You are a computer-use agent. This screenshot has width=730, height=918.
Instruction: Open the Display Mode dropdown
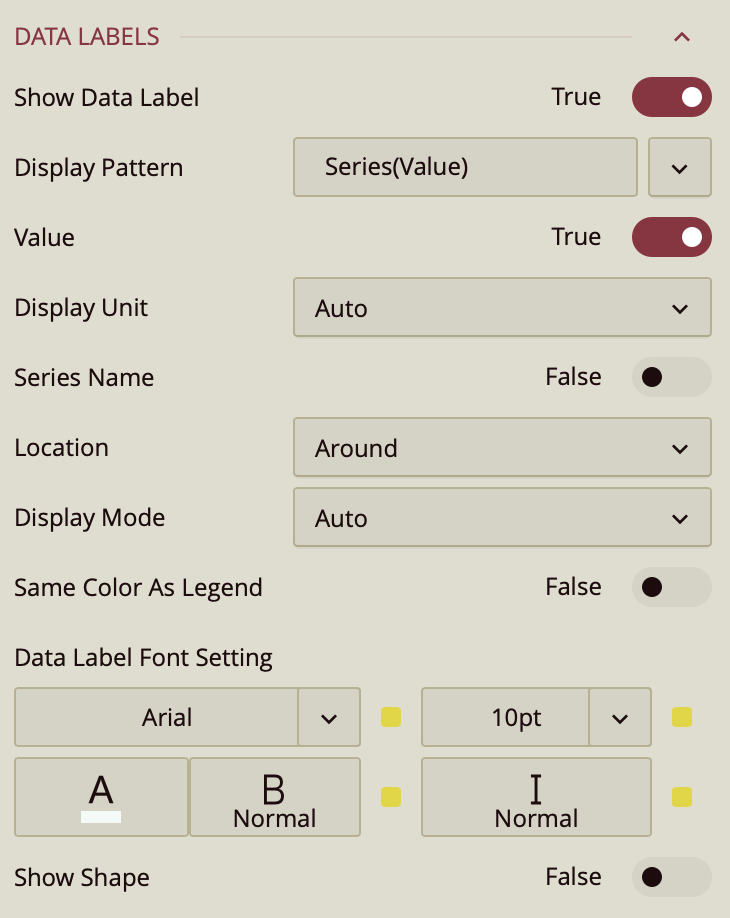click(502, 518)
